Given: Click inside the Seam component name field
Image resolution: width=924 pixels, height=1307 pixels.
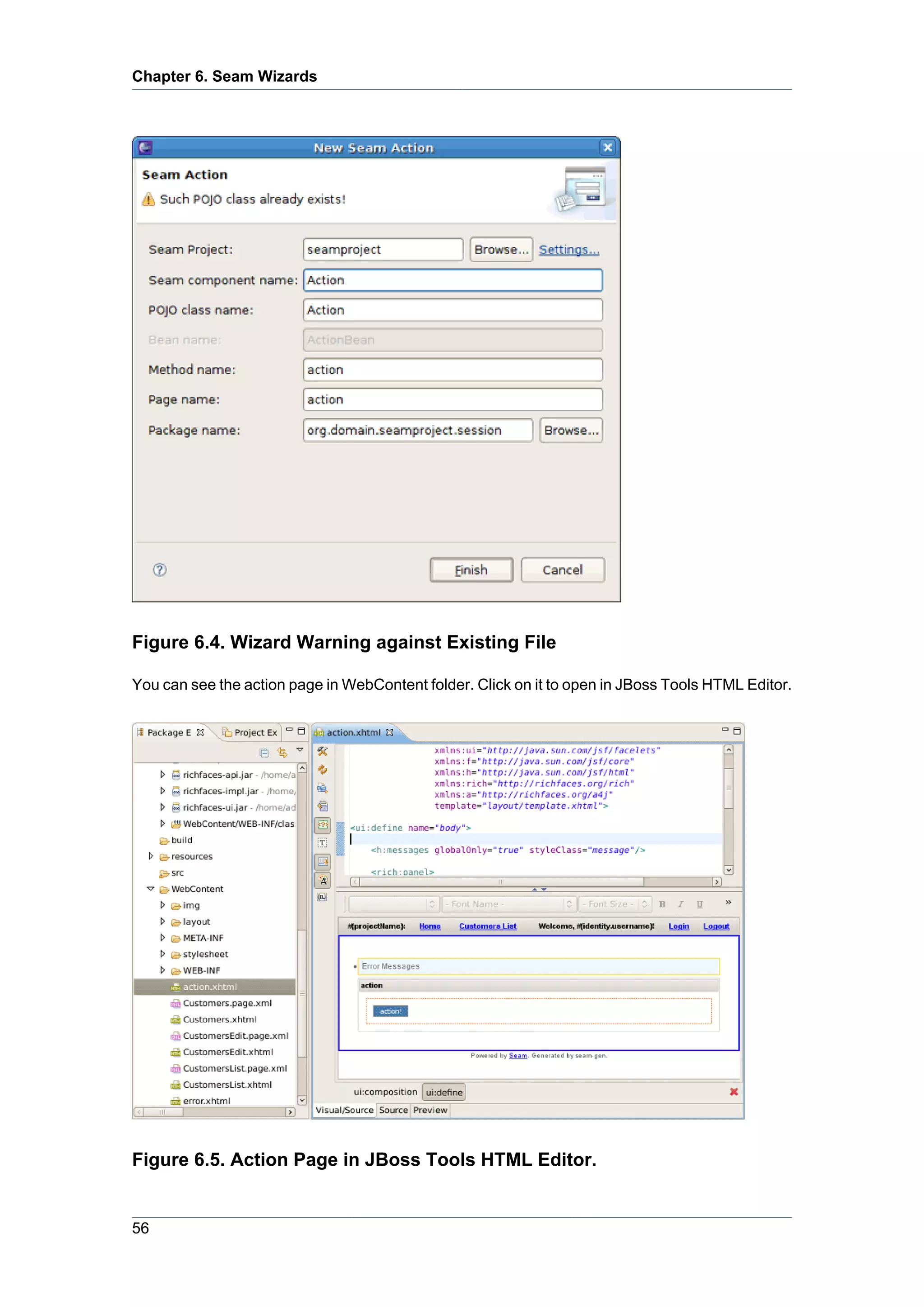Looking at the screenshot, I should coord(453,280).
